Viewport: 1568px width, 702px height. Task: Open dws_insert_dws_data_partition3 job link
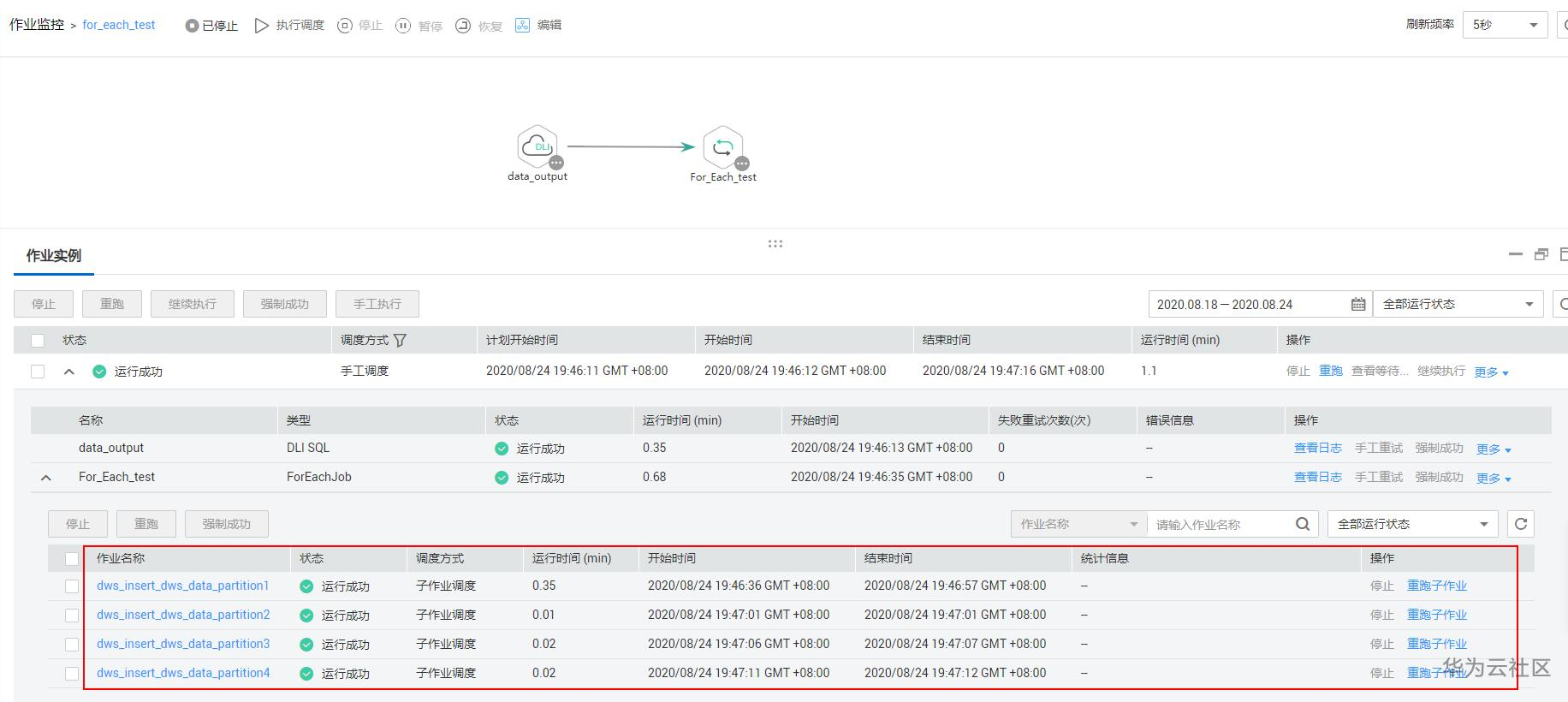point(183,644)
